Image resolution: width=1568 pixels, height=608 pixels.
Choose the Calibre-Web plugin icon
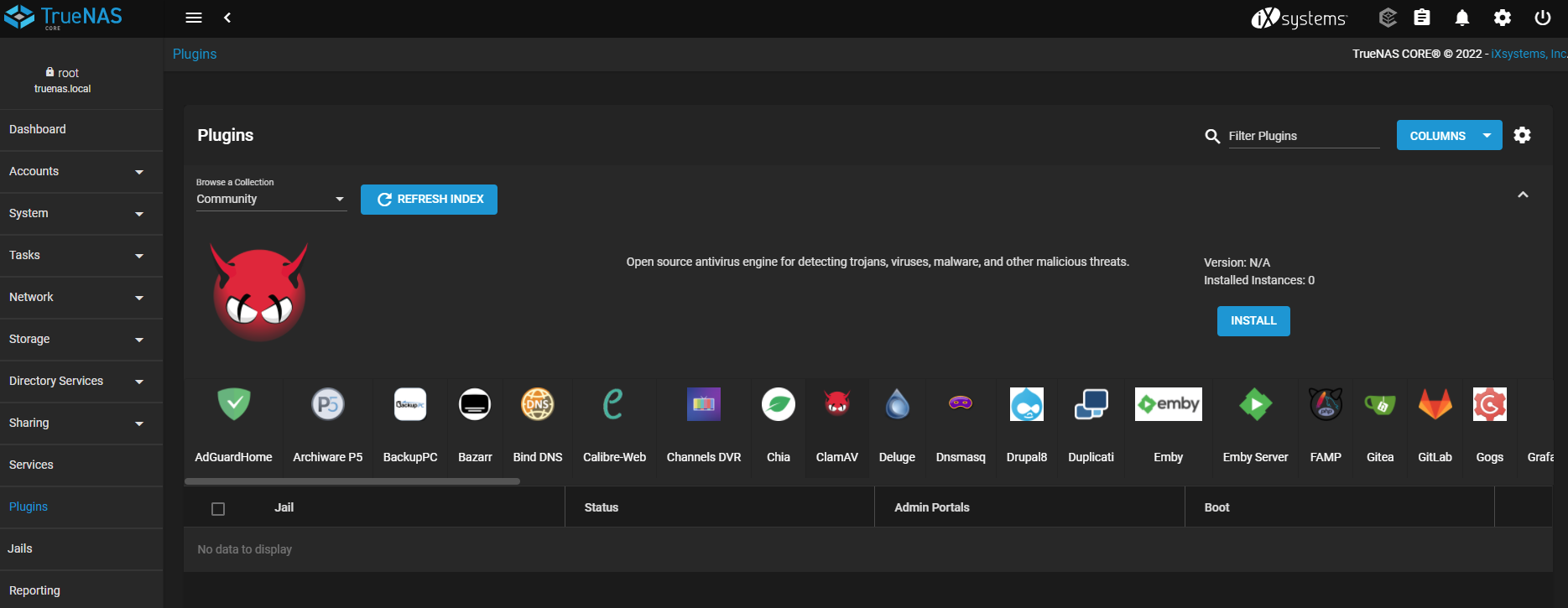614,404
